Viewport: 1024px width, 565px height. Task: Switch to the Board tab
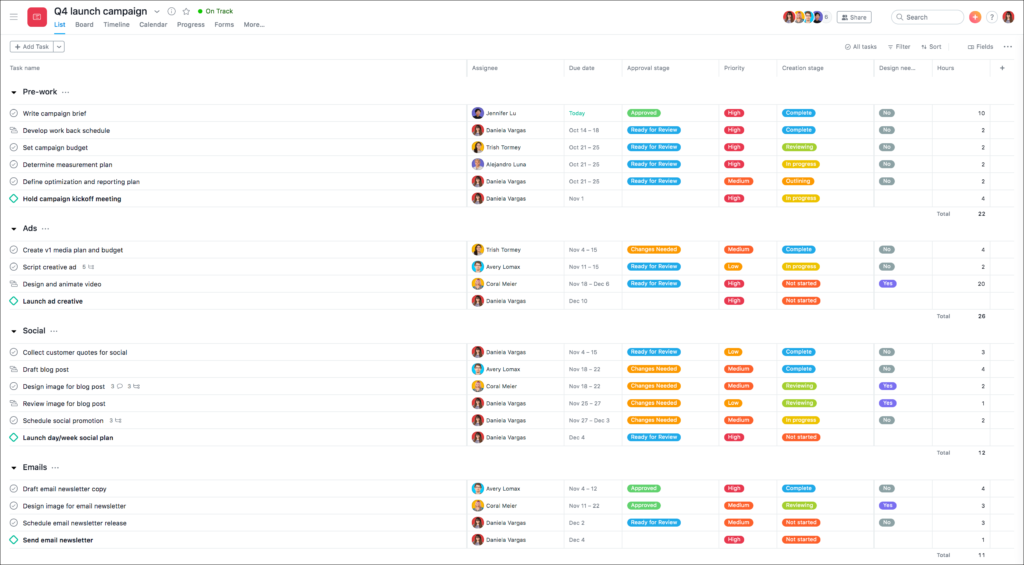coord(84,25)
